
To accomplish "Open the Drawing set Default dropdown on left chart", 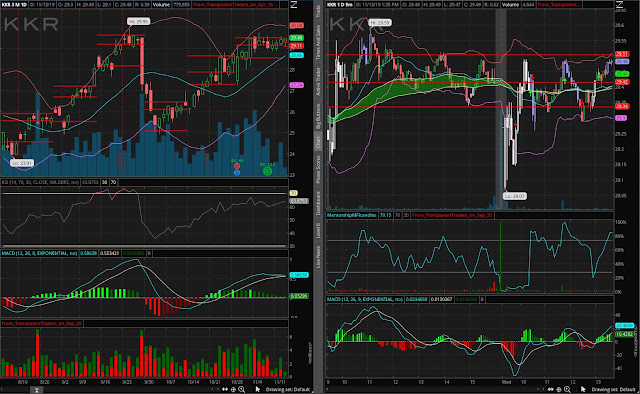I will [x=288, y=390].
